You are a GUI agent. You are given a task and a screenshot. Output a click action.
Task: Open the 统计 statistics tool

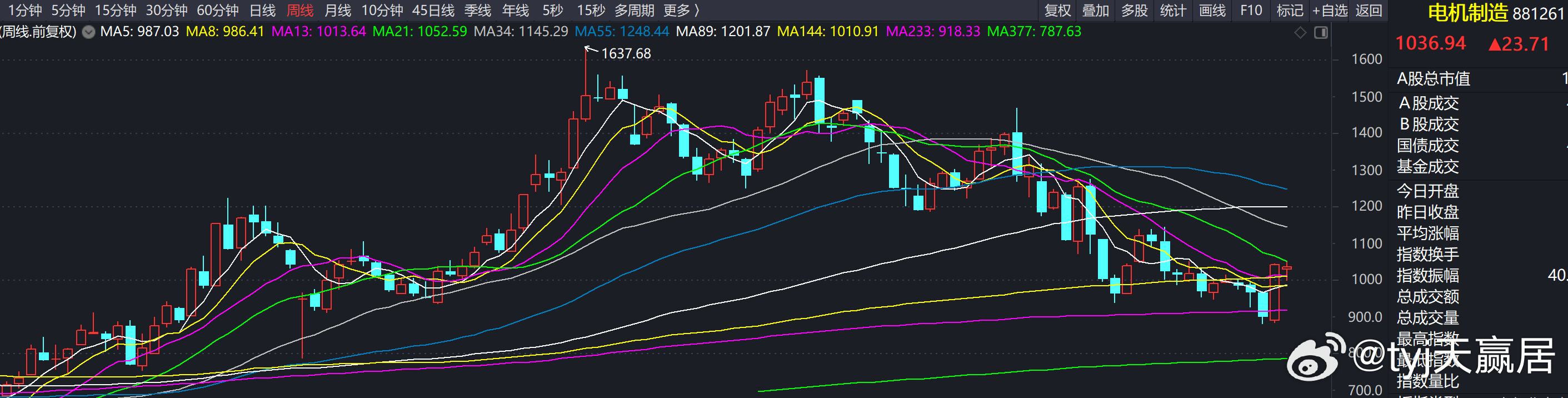pyautogui.click(x=1173, y=11)
